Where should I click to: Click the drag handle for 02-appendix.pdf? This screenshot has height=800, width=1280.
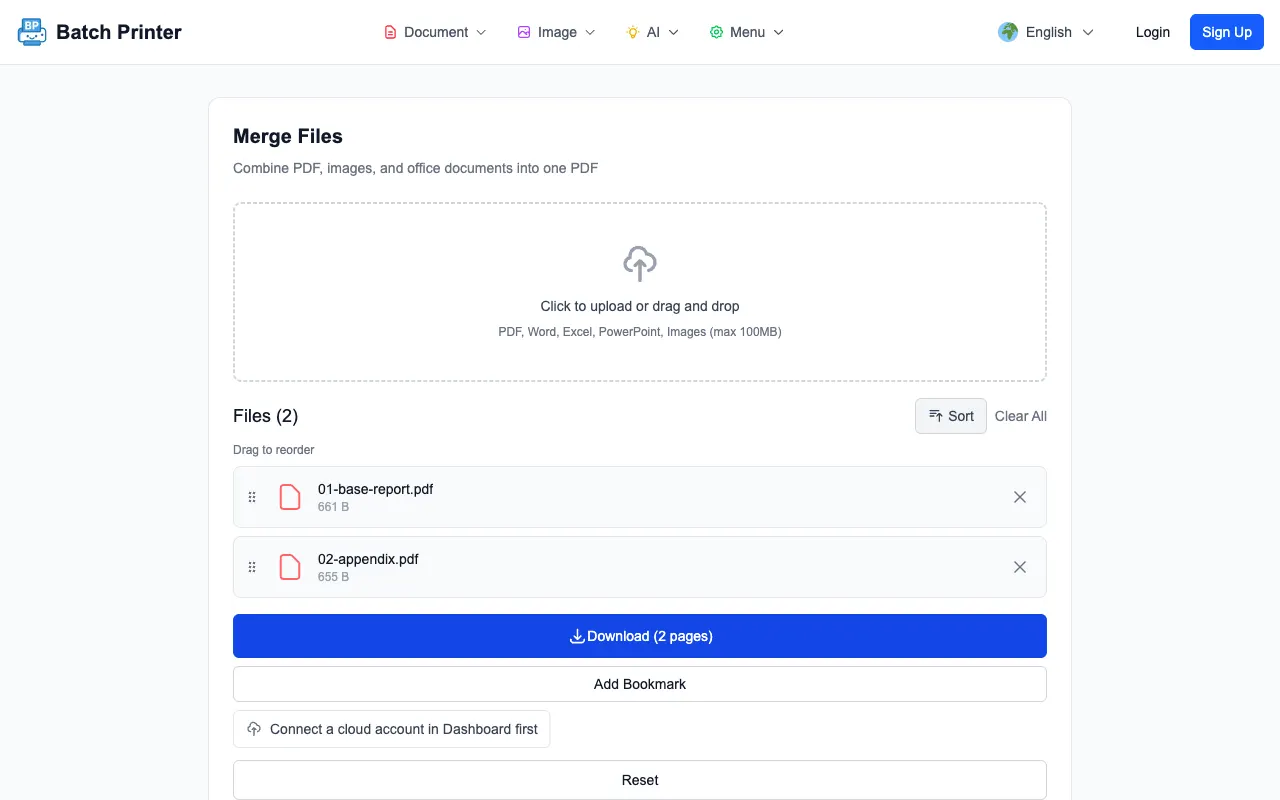click(x=252, y=567)
